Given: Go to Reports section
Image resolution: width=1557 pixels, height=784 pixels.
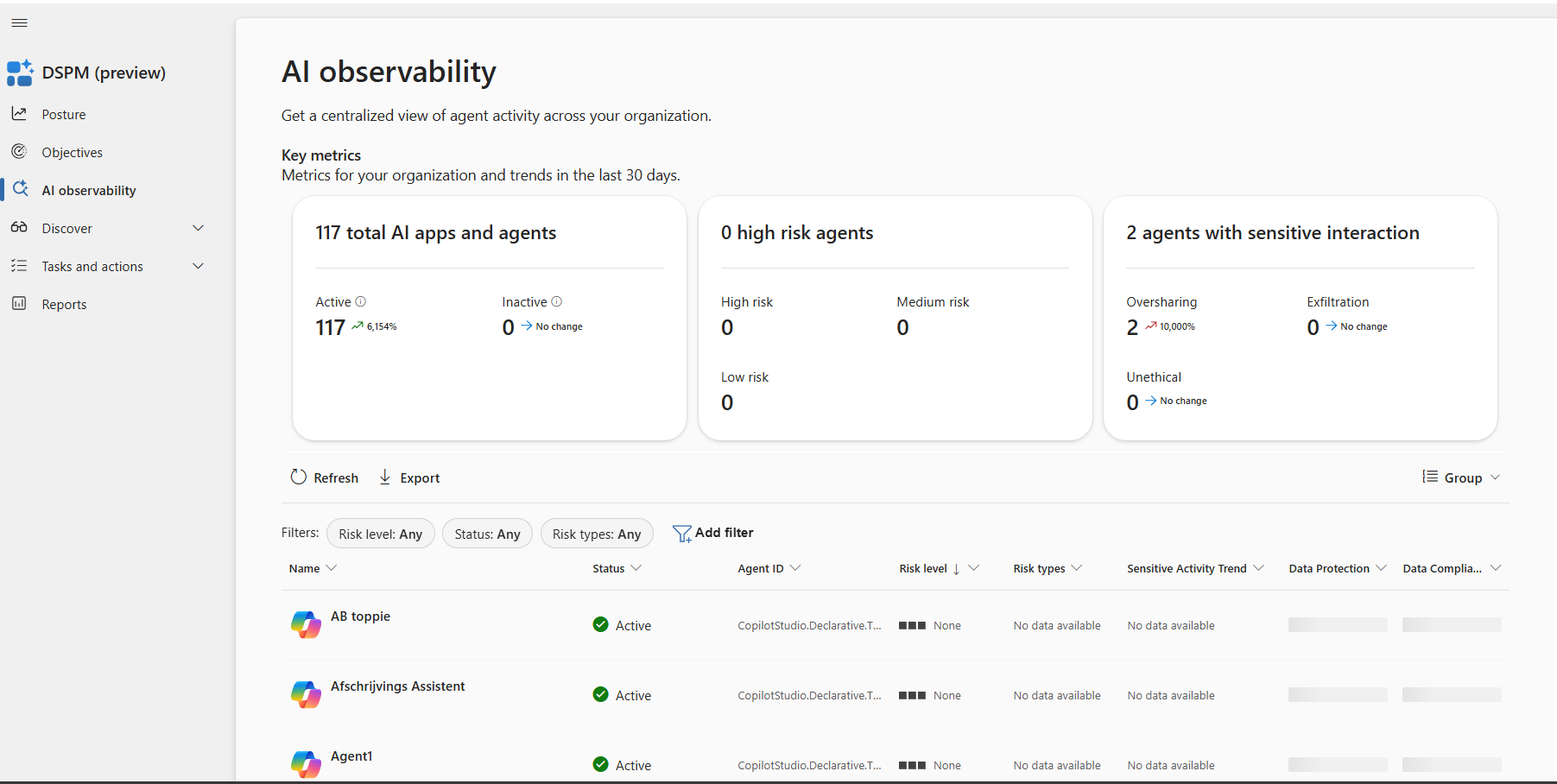Looking at the screenshot, I should tap(64, 304).
